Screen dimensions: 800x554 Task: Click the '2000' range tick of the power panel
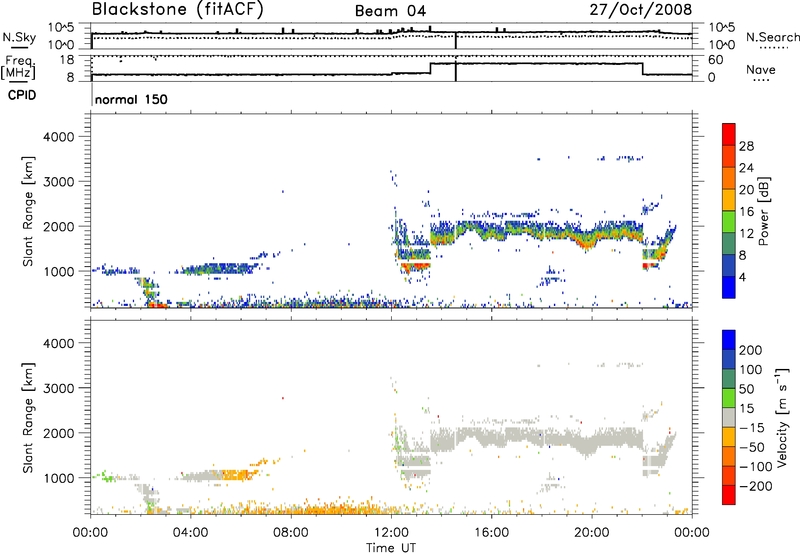click(59, 226)
